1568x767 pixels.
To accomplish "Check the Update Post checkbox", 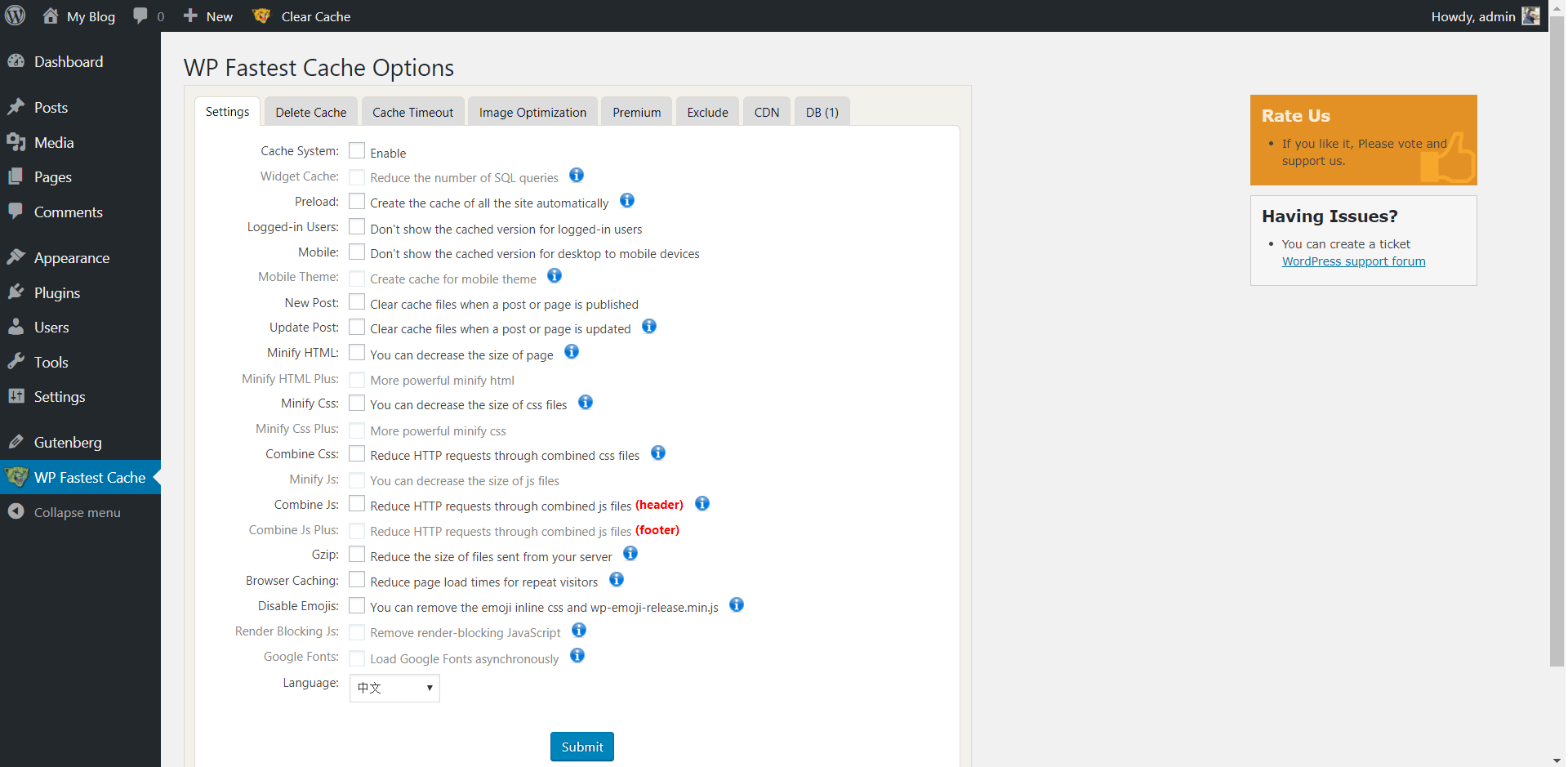I will pyautogui.click(x=357, y=327).
